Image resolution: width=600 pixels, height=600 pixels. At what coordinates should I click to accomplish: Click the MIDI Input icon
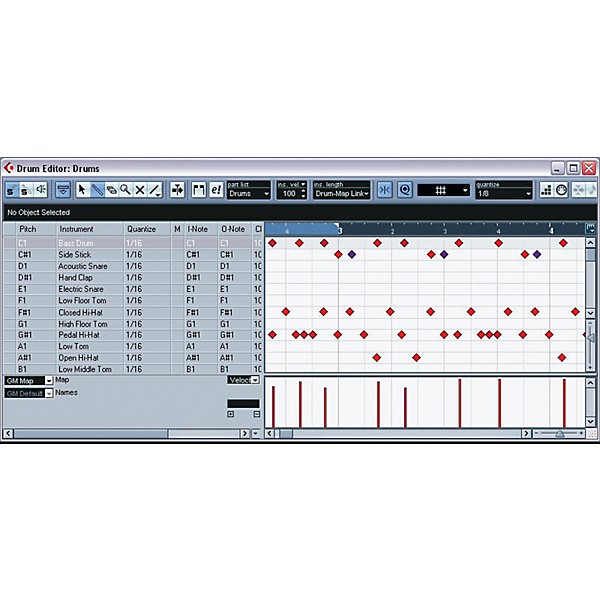561,190
